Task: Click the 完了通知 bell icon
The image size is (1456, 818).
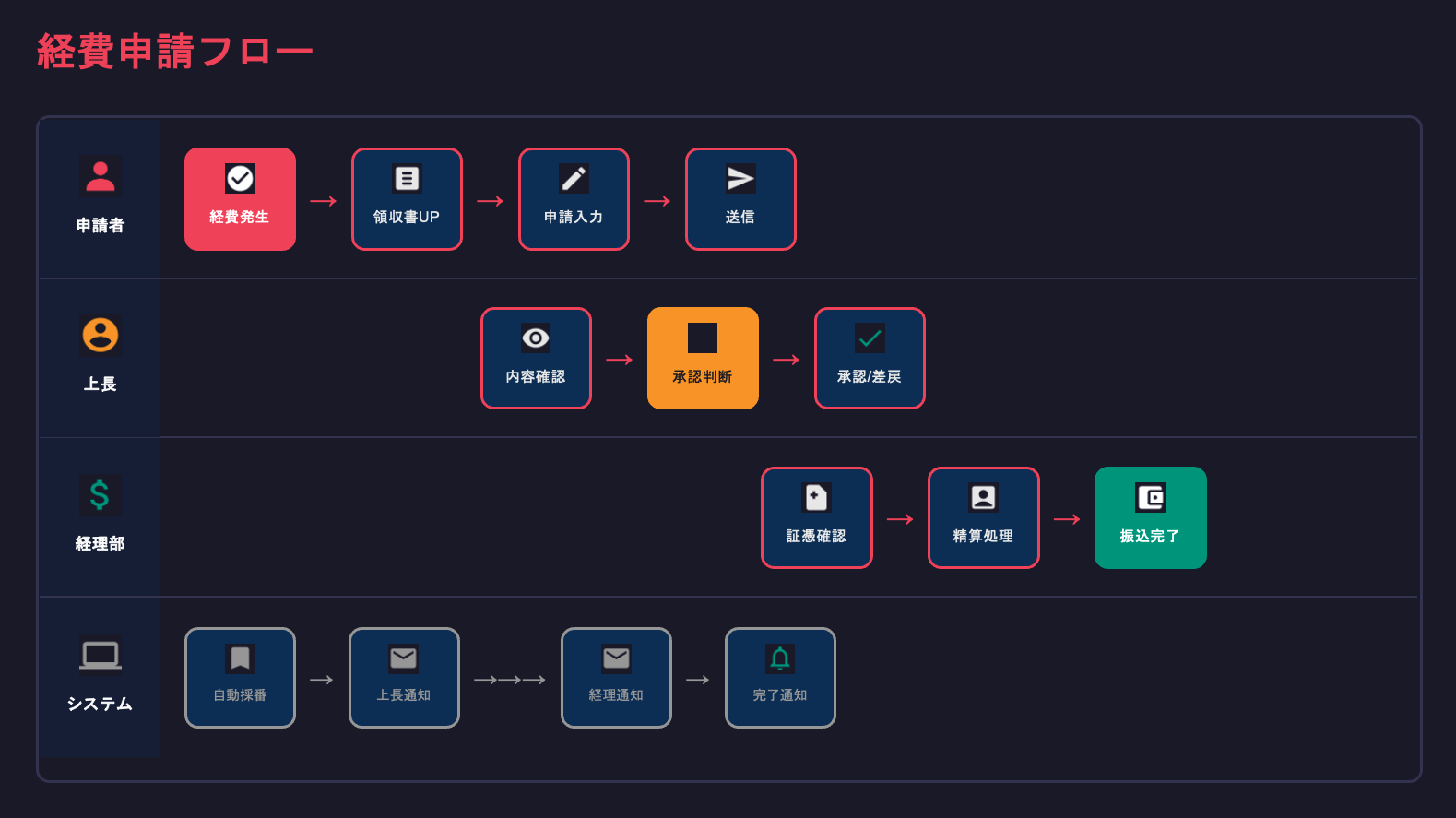Action: click(780, 658)
